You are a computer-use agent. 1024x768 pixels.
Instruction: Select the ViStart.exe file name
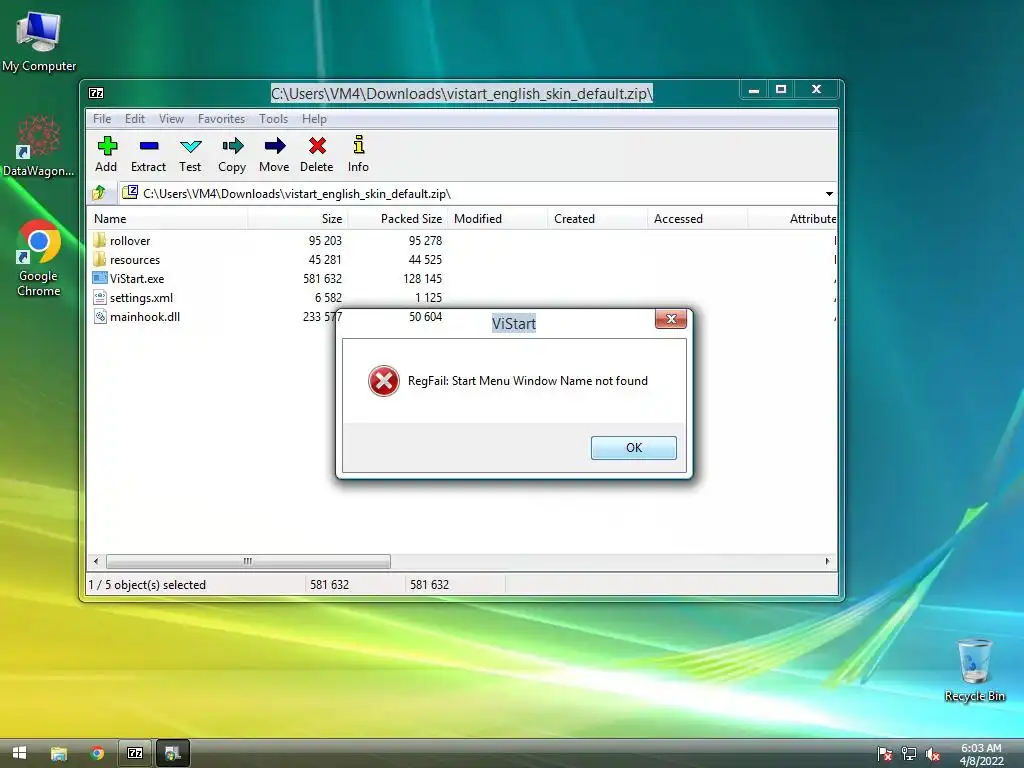click(137, 278)
